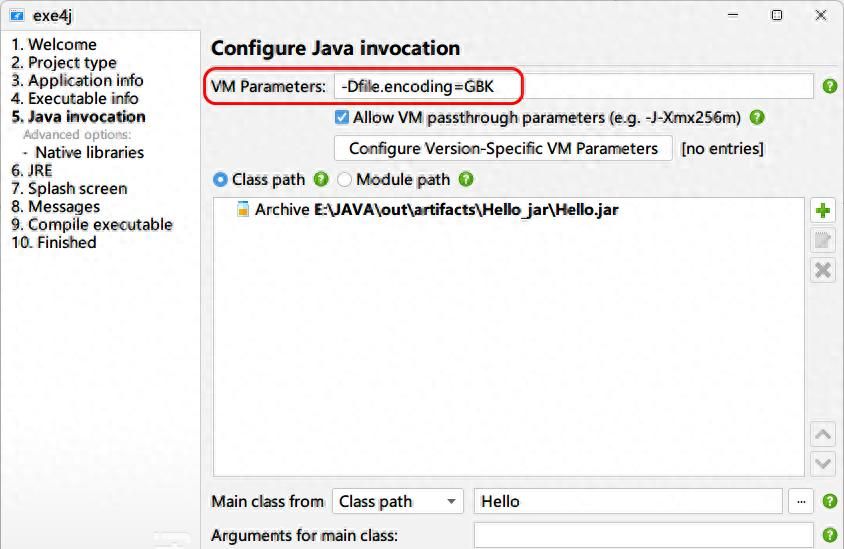The width and height of the screenshot is (844, 549).
Task: Click the ellipsis browse main class button
Action: [x=800, y=502]
